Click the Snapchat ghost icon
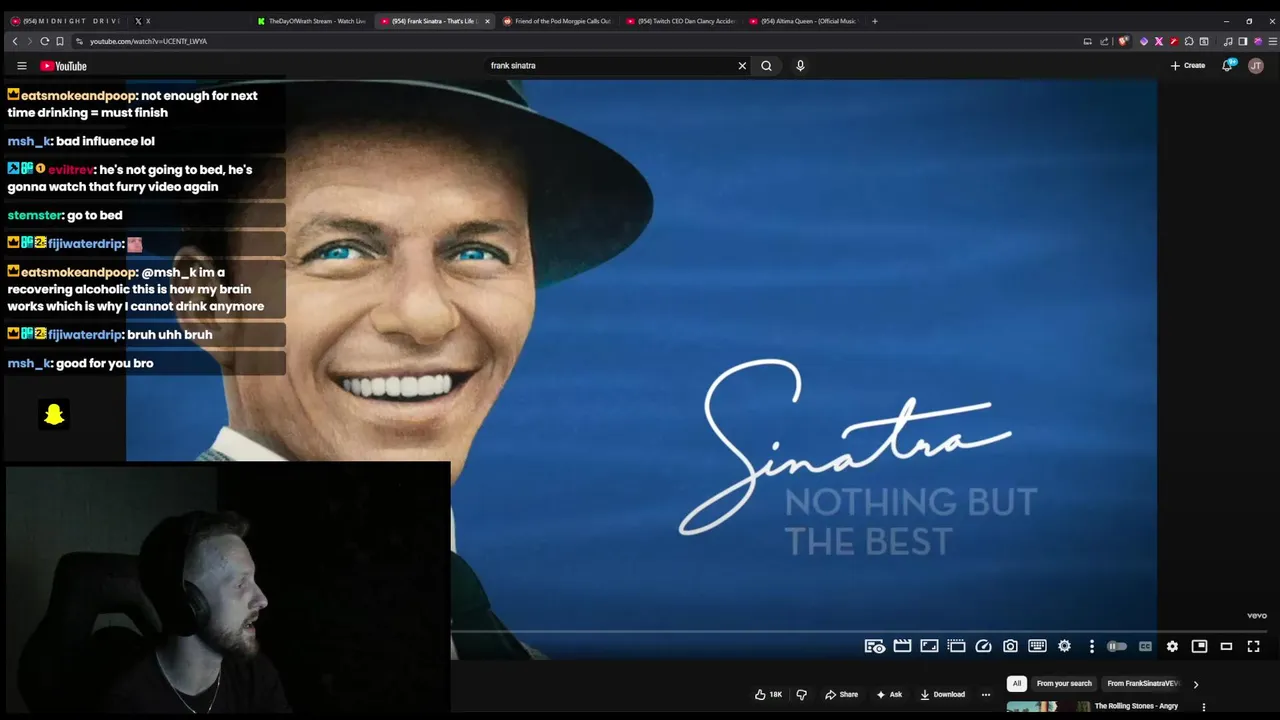The width and height of the screenshot is (1280, 720). click(x=54, y=414)
